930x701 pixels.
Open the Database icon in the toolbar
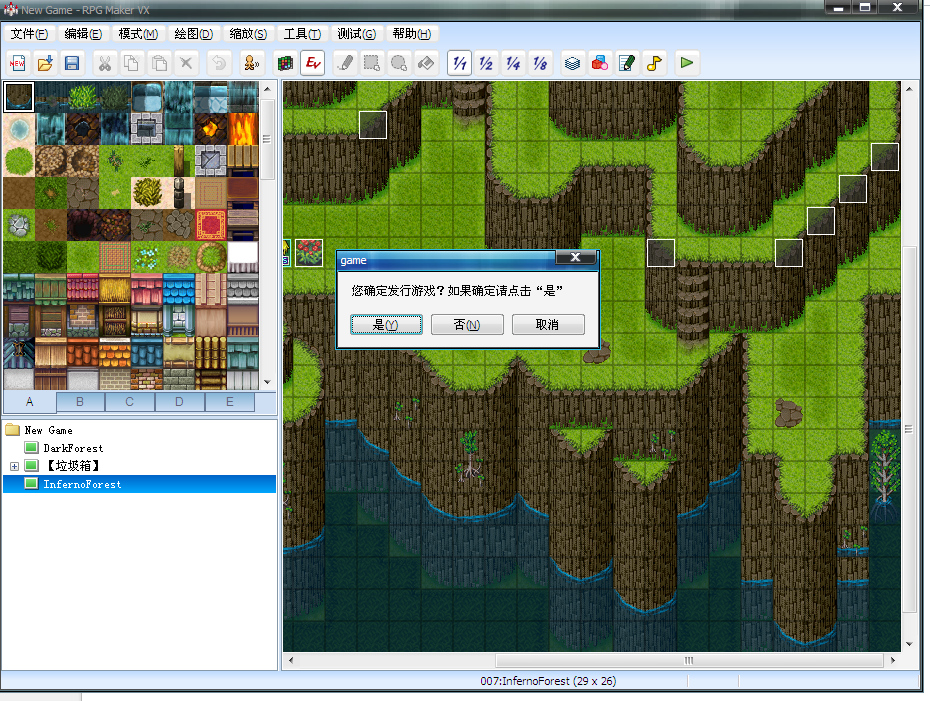pos(572,63)
